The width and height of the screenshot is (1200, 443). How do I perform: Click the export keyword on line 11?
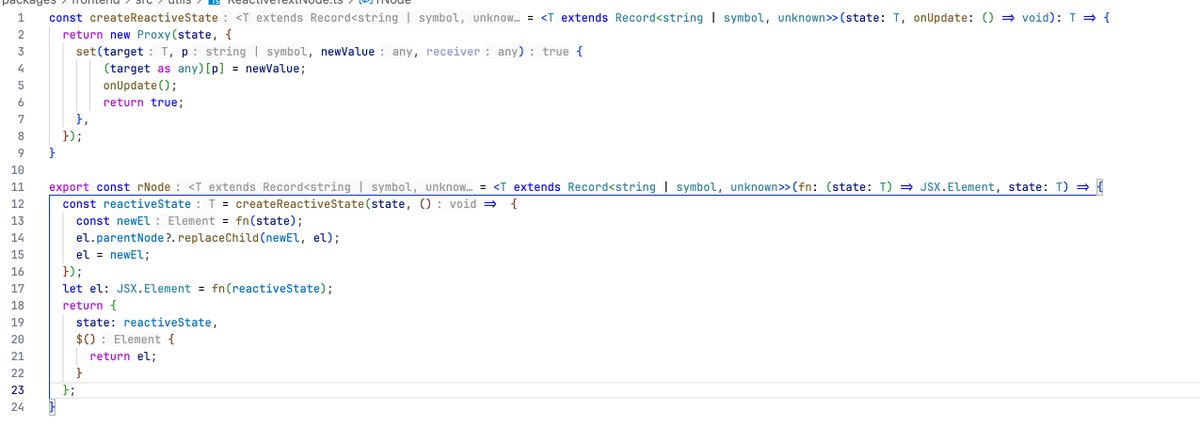point(70,187)
